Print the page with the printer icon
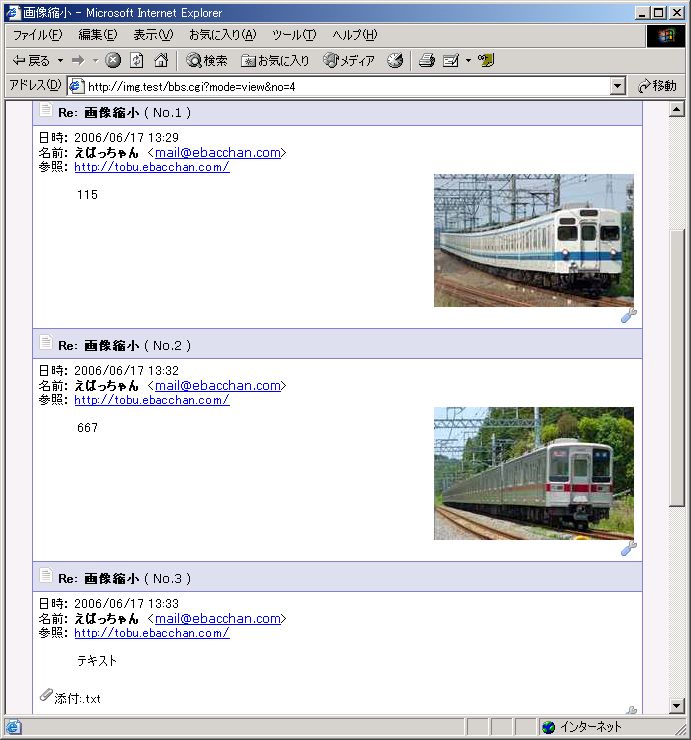The height and width of the screenshot is (740, 691). tap(427, 60)
